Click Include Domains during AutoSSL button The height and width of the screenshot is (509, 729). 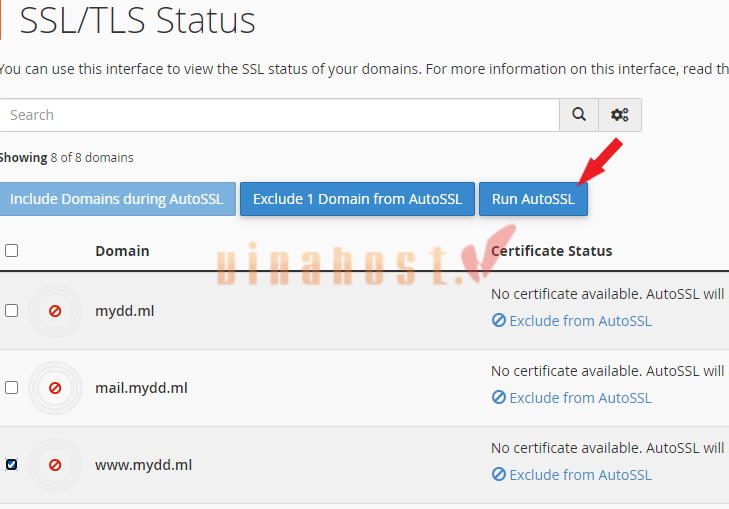pos(117,199)
